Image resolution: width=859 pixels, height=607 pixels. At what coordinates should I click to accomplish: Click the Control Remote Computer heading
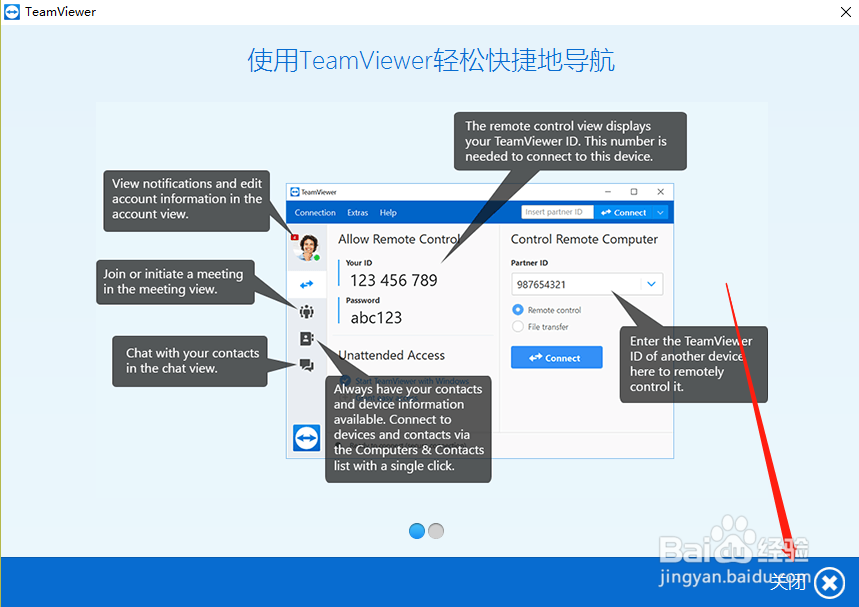[x=584, y=239]
